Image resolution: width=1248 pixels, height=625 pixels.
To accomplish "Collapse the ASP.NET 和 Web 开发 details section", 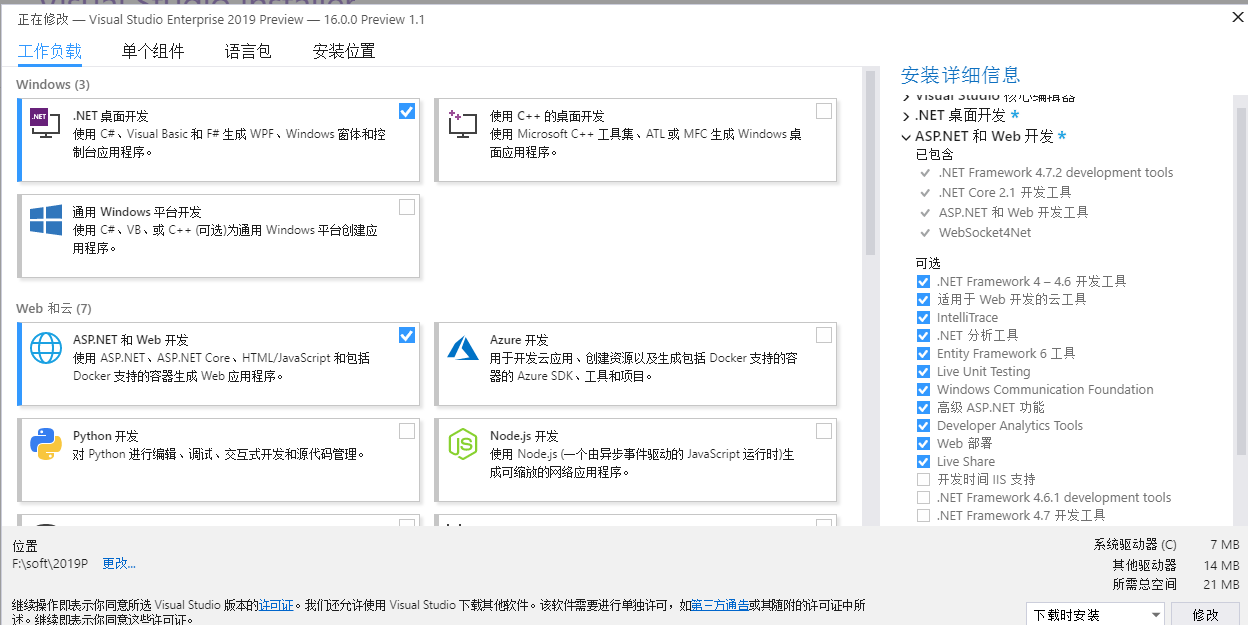I will point(906,136).
